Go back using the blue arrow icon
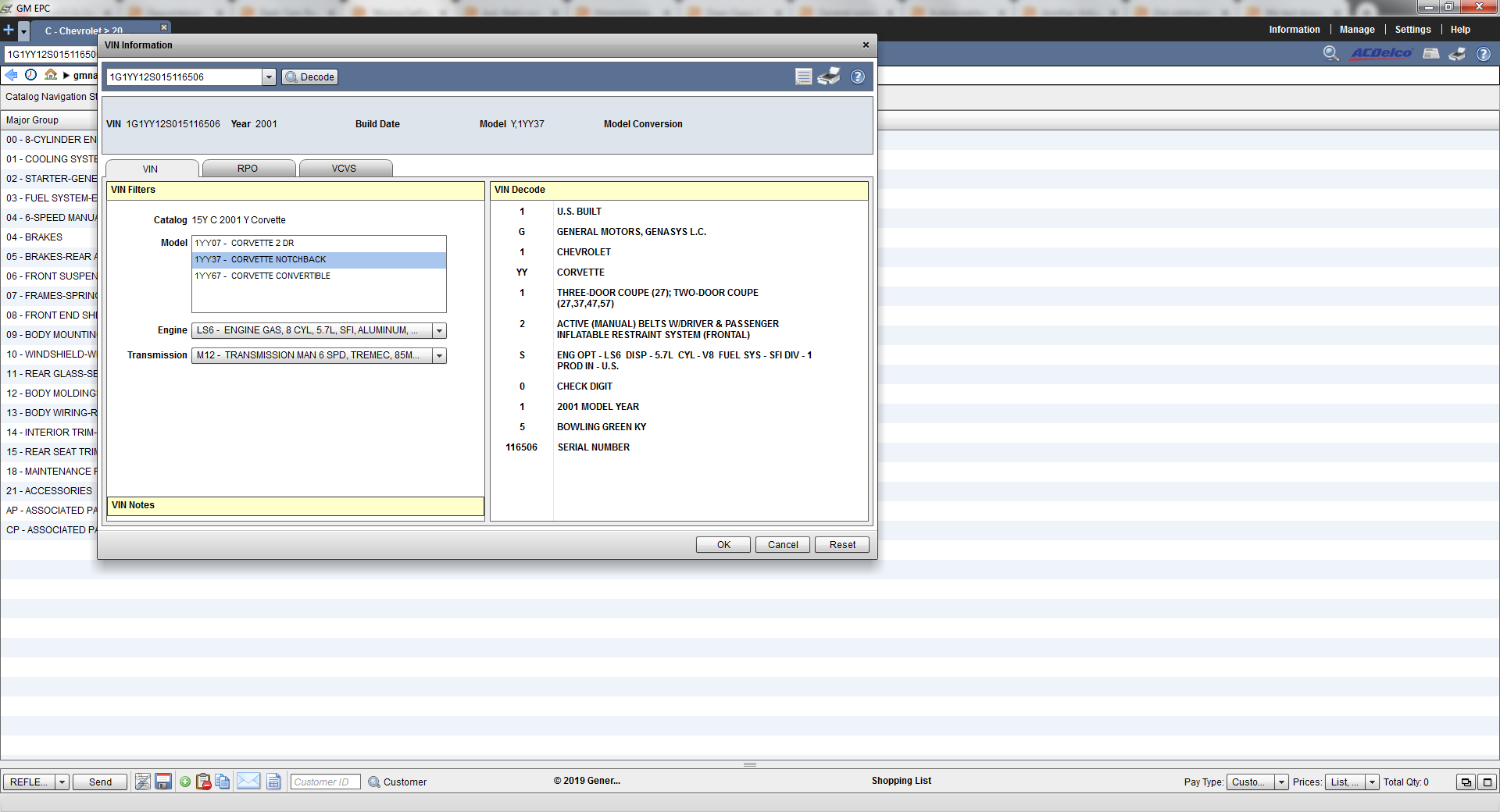The width and height of the screenshot is (1500, 812). click(x=11, y=75)
